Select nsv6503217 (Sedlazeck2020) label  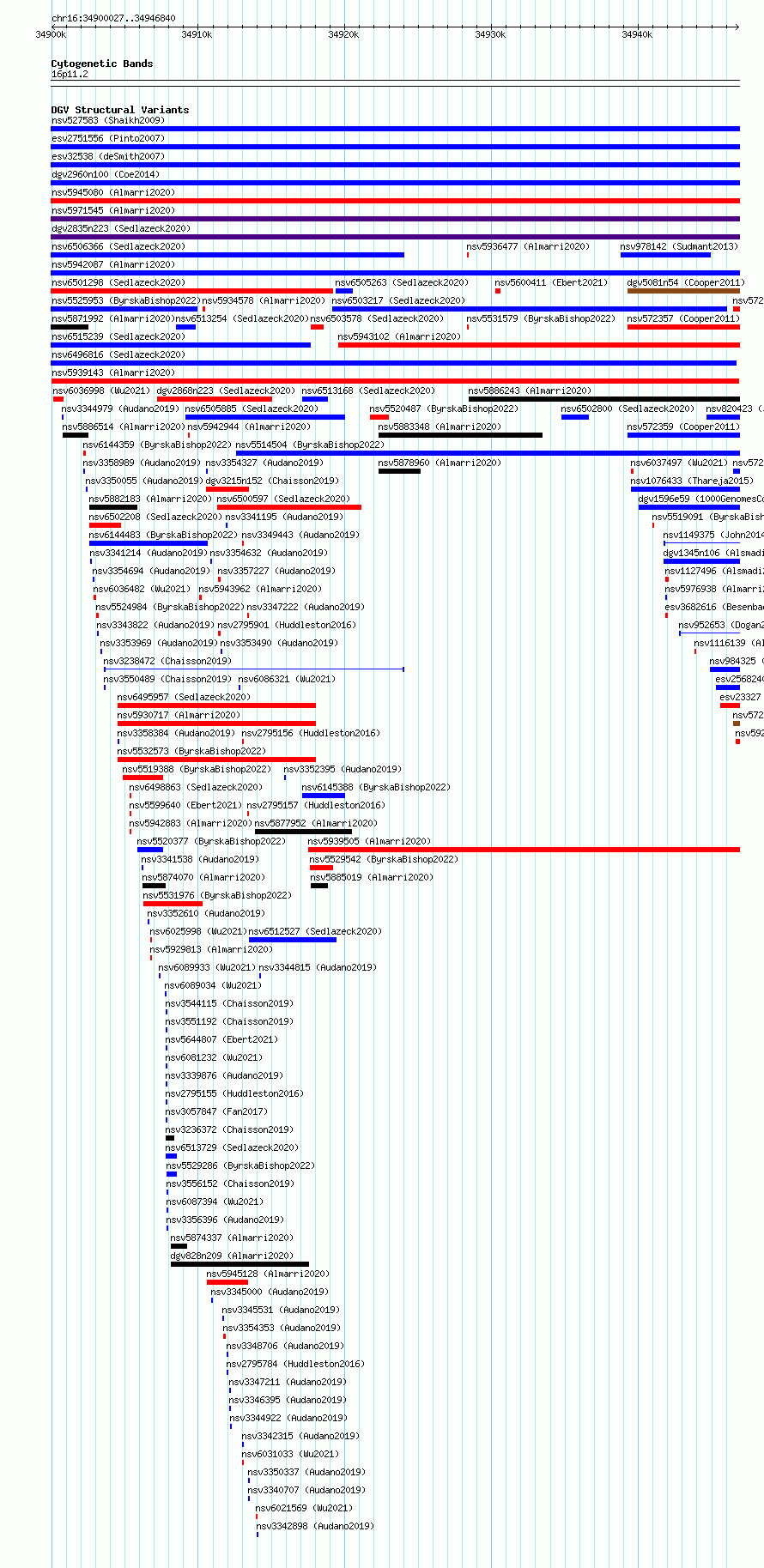tap(398, 300)
